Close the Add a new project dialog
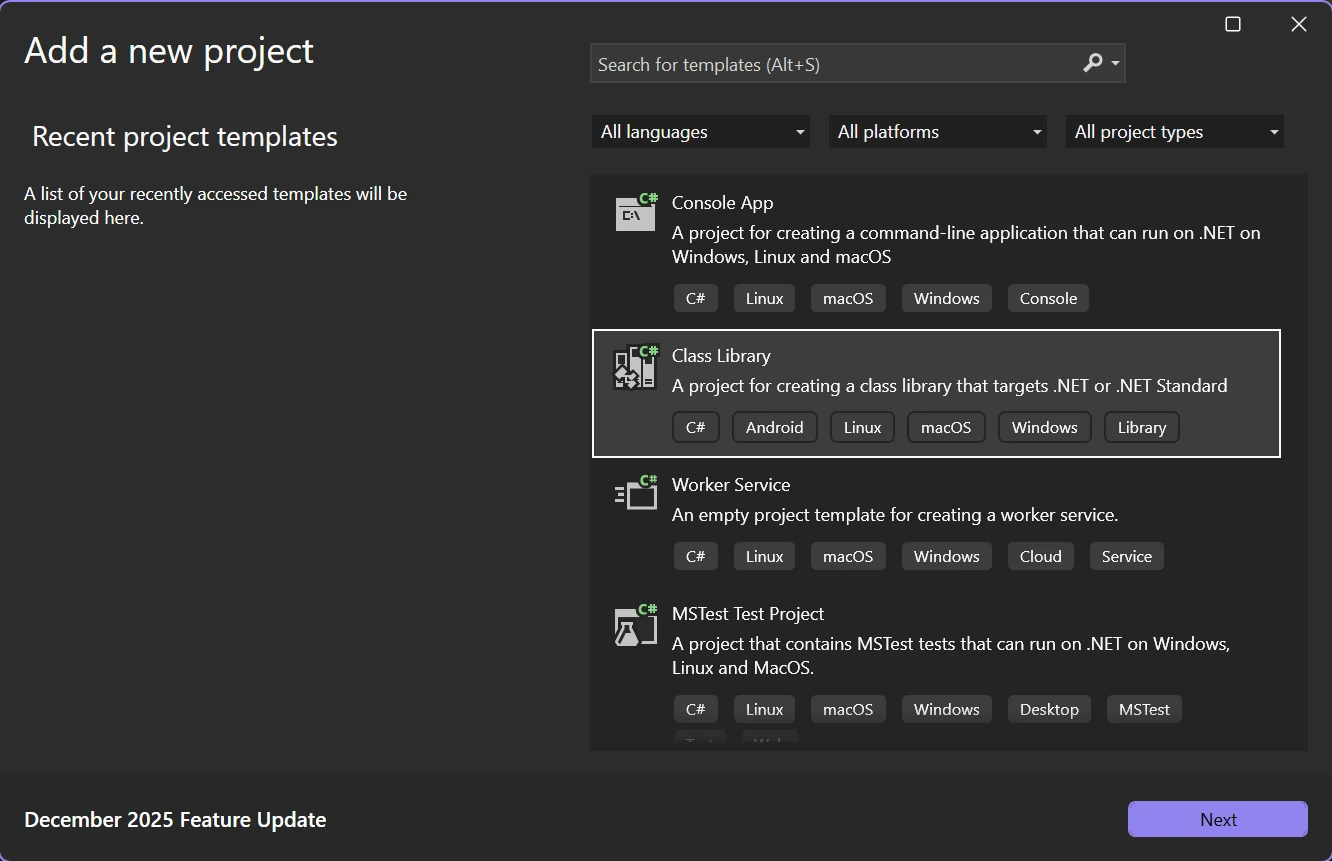 coord(1299,24)
